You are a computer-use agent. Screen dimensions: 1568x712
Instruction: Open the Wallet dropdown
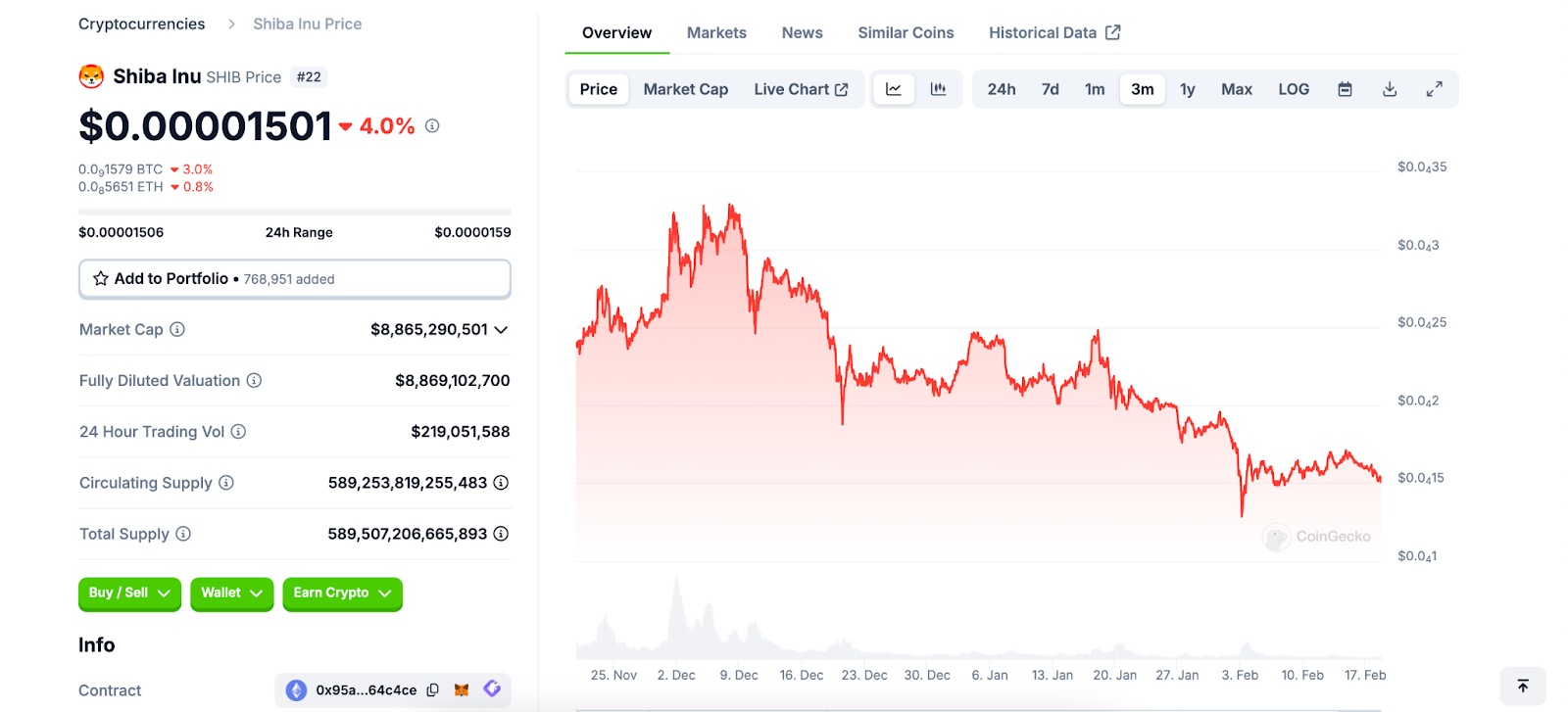point(231,593)
